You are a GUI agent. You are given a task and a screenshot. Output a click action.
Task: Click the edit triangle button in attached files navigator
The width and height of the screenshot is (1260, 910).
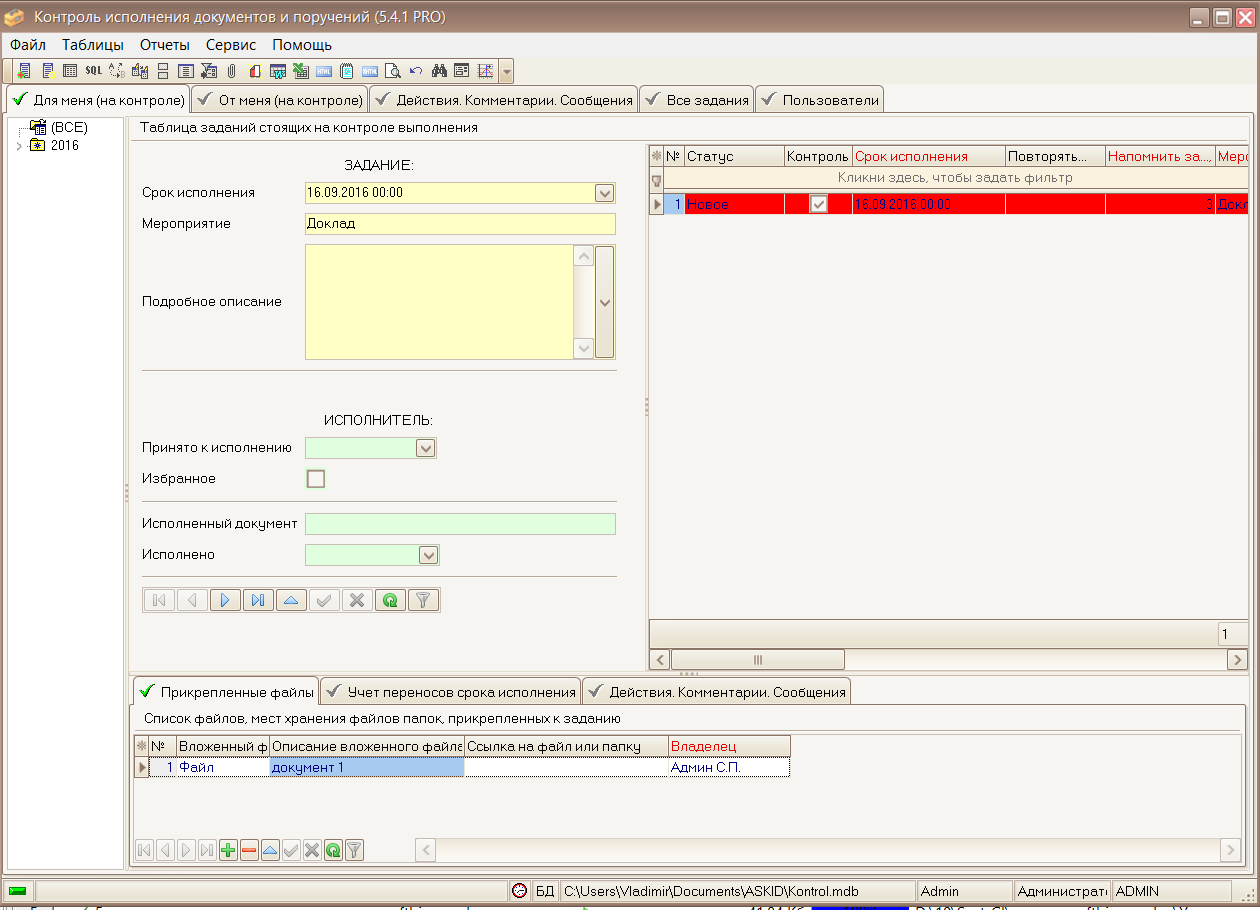click(x=270, y=850)
